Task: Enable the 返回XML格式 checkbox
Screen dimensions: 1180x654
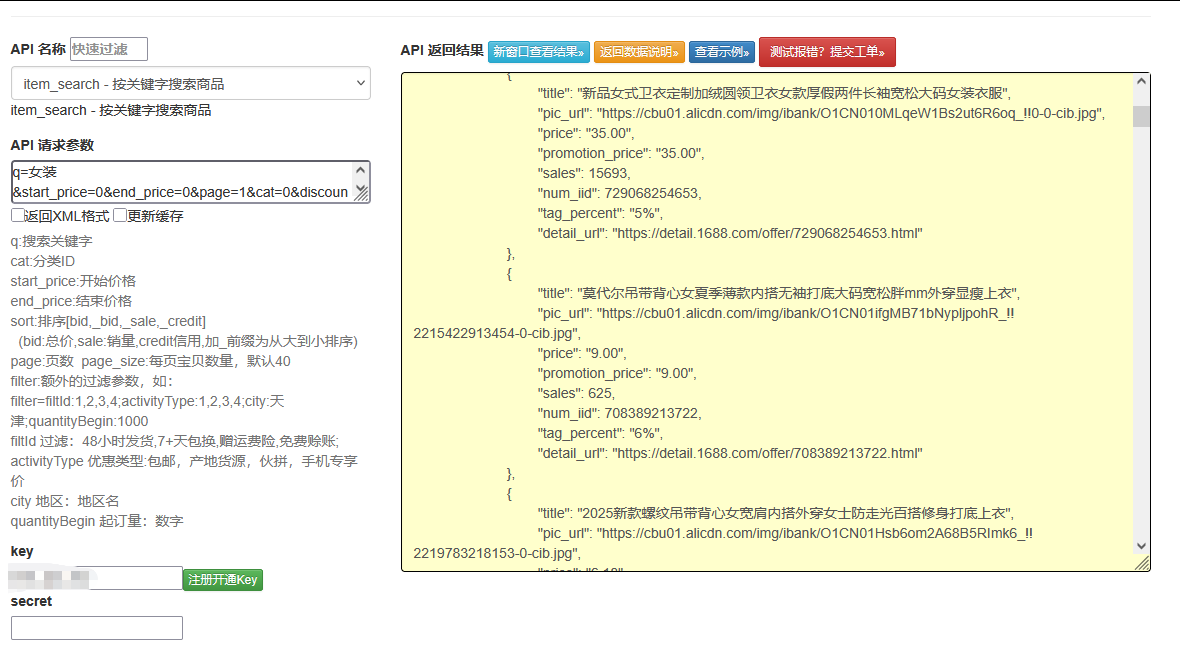Action: point(17,215)
